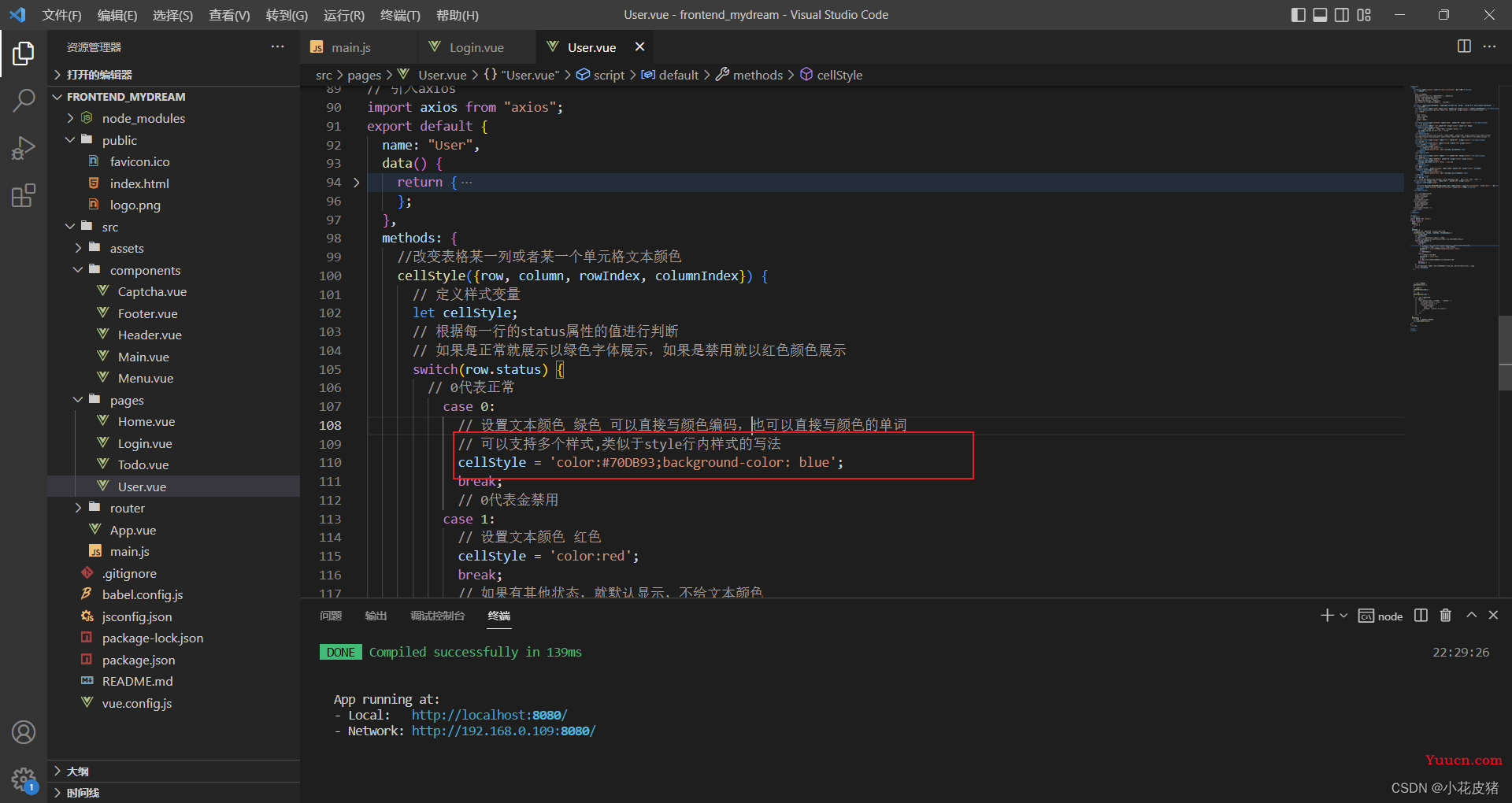The image size is (1512, 803).
Task: Open Explorer views and more actions ellipsis
Action: pyautogui.click(x=277, y=47)
